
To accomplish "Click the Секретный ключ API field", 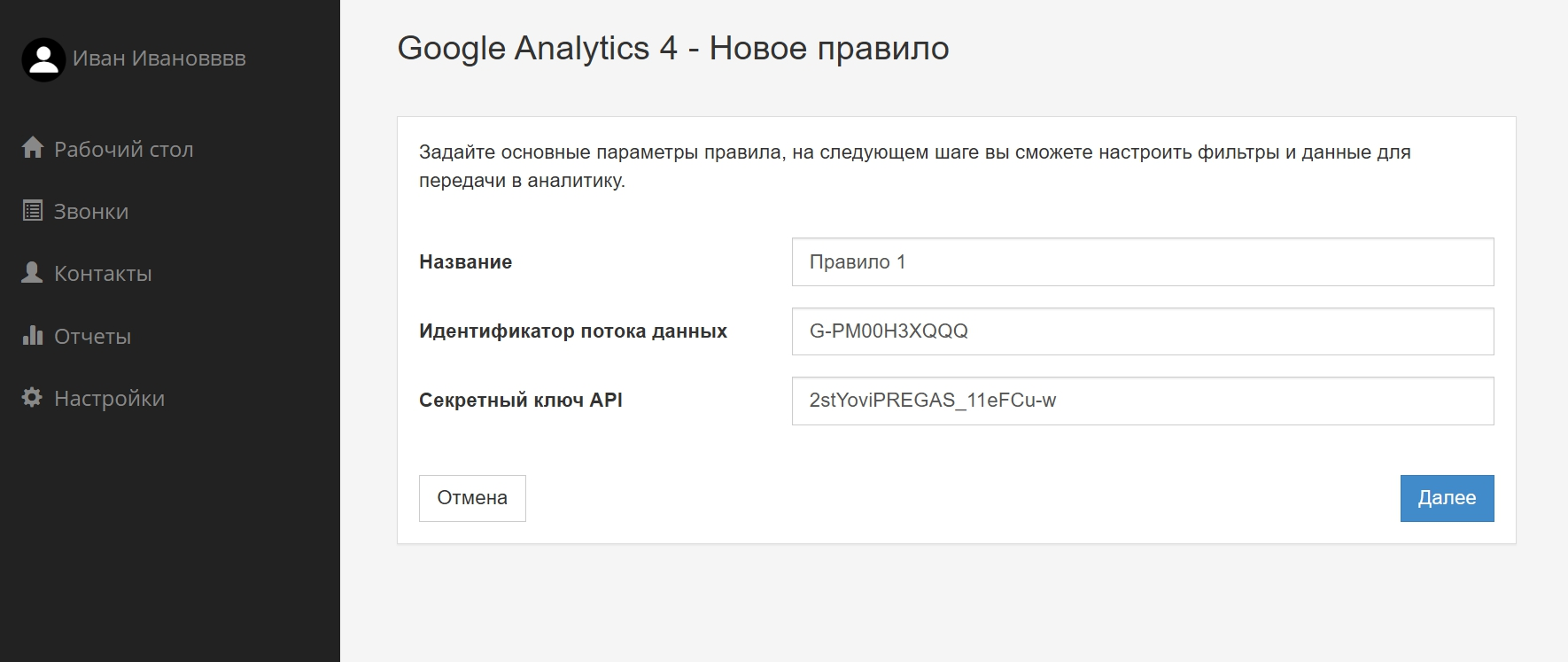I will click(1143, 400).
